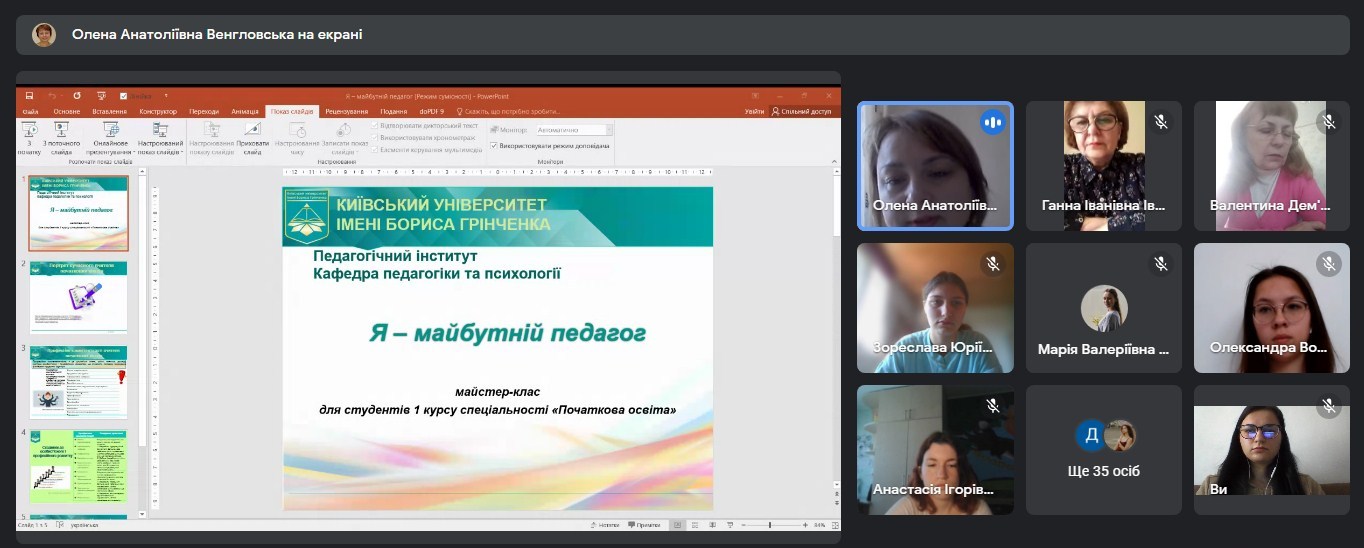
Task: Start slideshow with 'З початку' ribbon icon
Action: click(29, 130)
